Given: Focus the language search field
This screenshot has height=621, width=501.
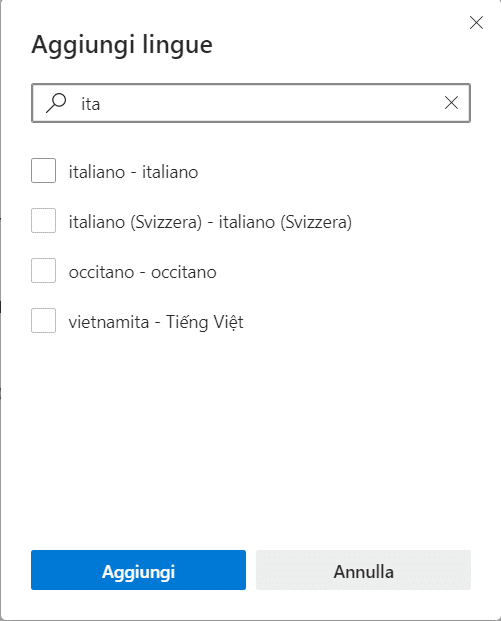Looking at the screenshot, I should (251, 103).
